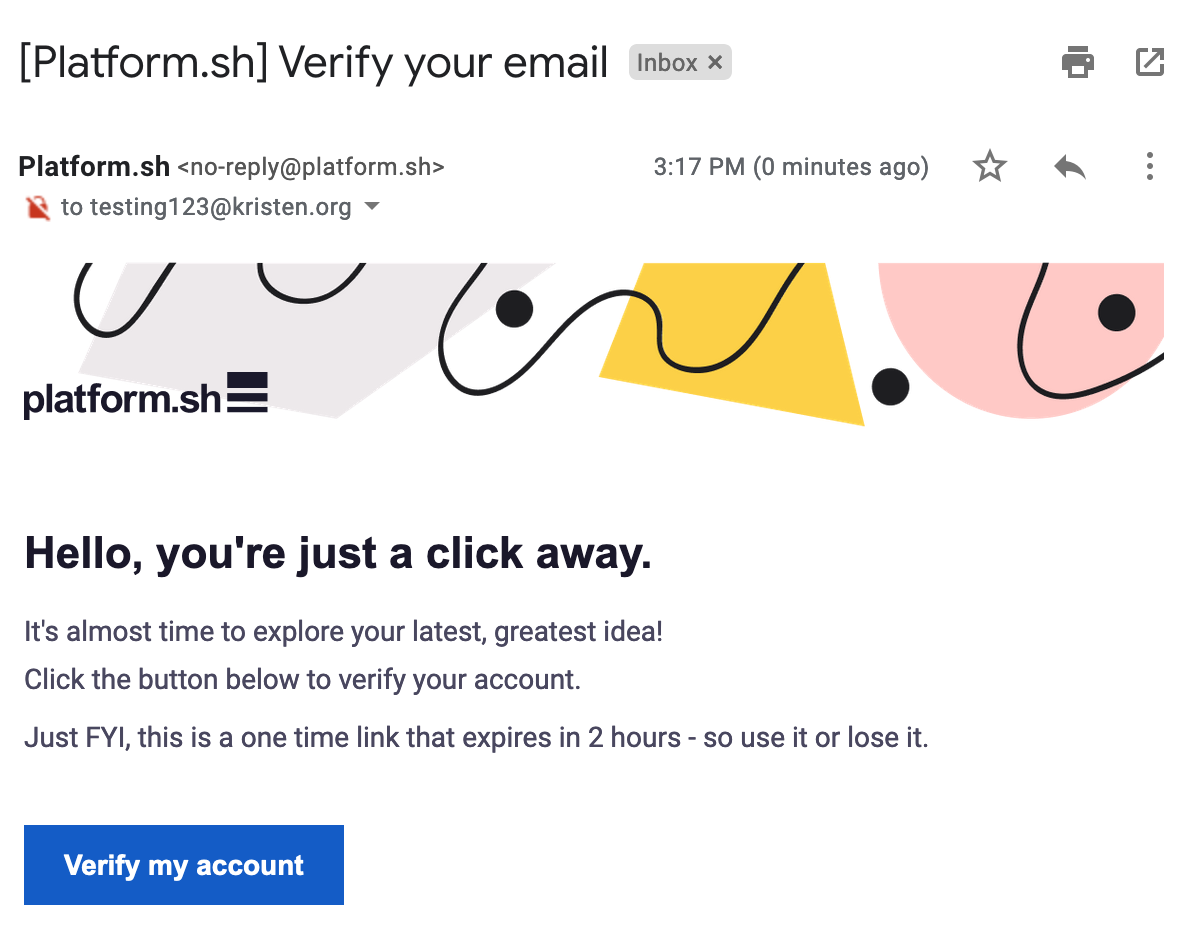Click the expires in 2 hours sentence
The width and height of the screenshot is (1186, 932).
(x=476, y=738)
